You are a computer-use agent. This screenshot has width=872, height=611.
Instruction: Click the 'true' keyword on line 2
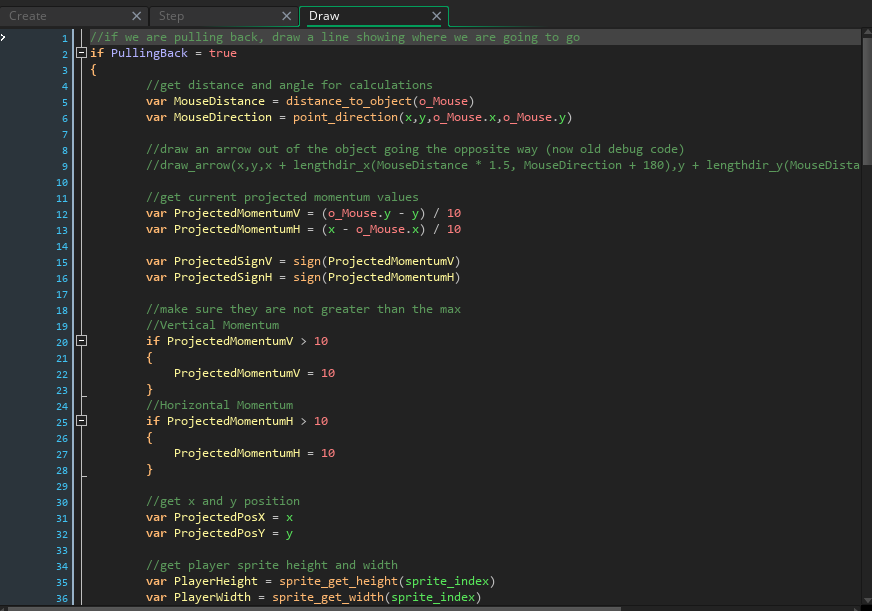pyautogui.click(x=223, y=53)
